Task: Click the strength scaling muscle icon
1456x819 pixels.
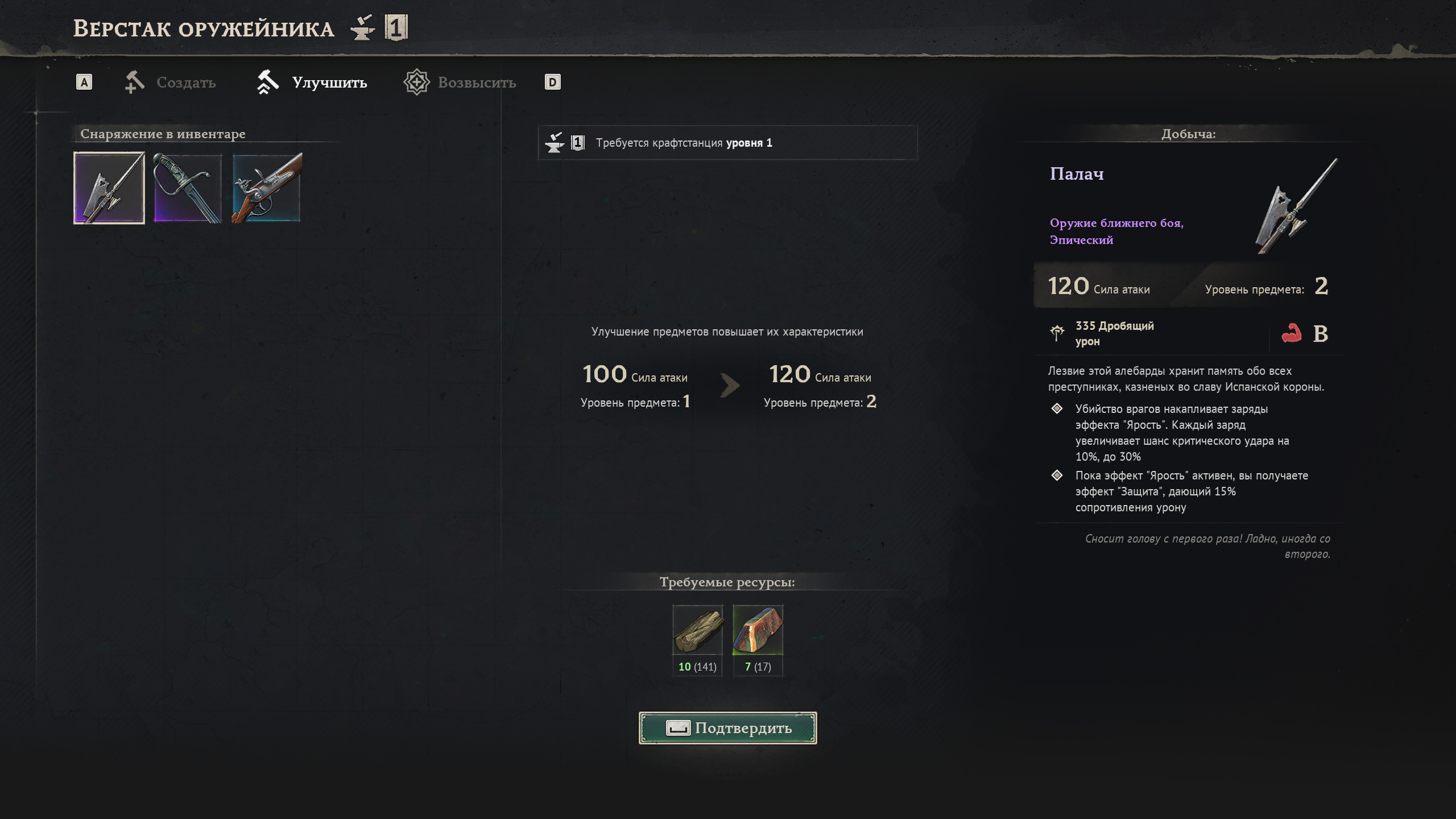Action: point(1292,333)
